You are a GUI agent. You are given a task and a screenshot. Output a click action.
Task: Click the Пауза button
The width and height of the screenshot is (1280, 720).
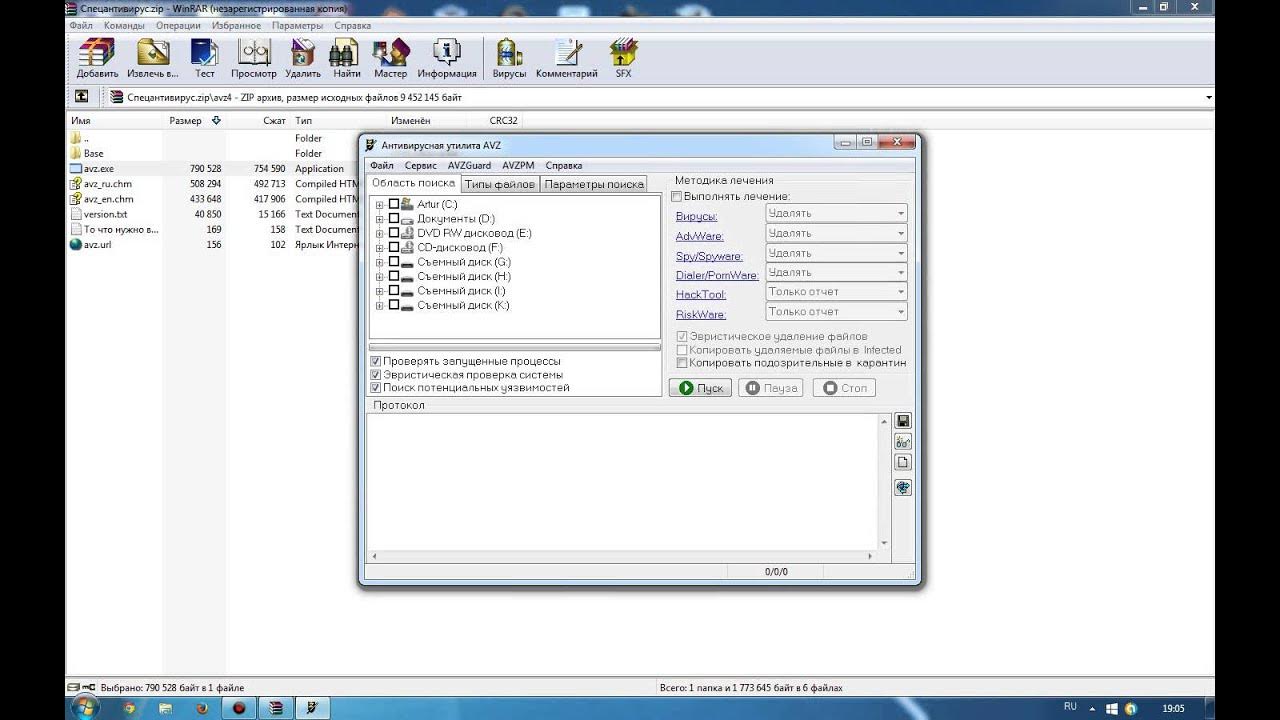click(770, 388)
